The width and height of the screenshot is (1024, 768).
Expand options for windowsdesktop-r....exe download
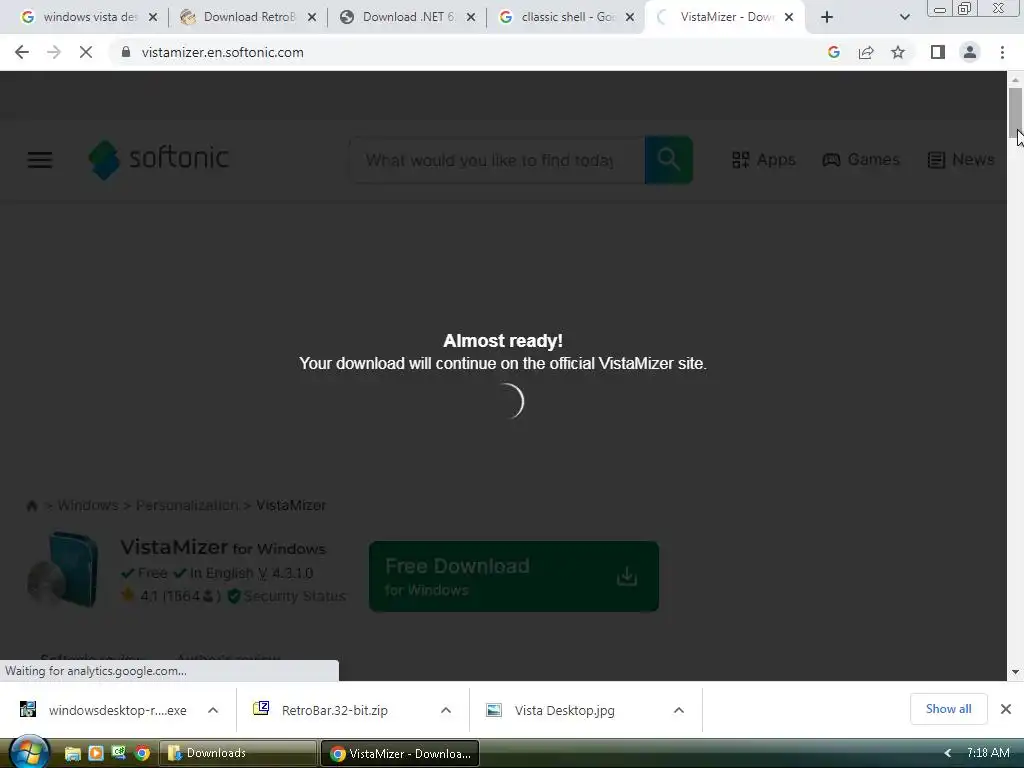coord(213,710)
